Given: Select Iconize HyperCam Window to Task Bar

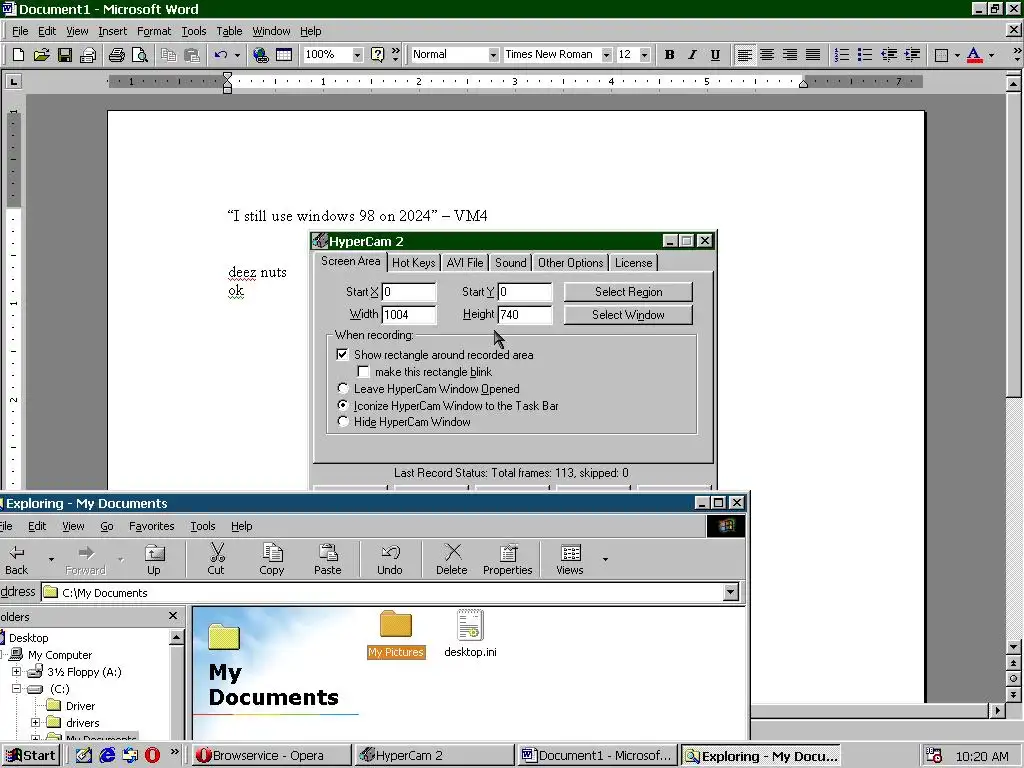Looking at the screenshot, I should [343, 406].
